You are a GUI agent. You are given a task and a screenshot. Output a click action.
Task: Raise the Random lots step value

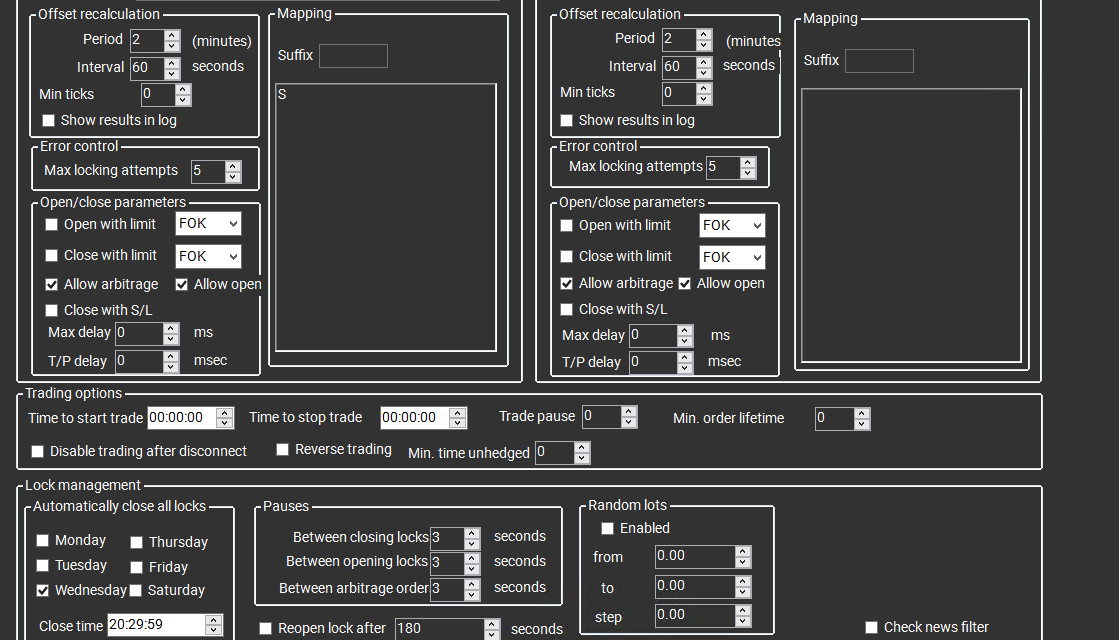(742, 609)
